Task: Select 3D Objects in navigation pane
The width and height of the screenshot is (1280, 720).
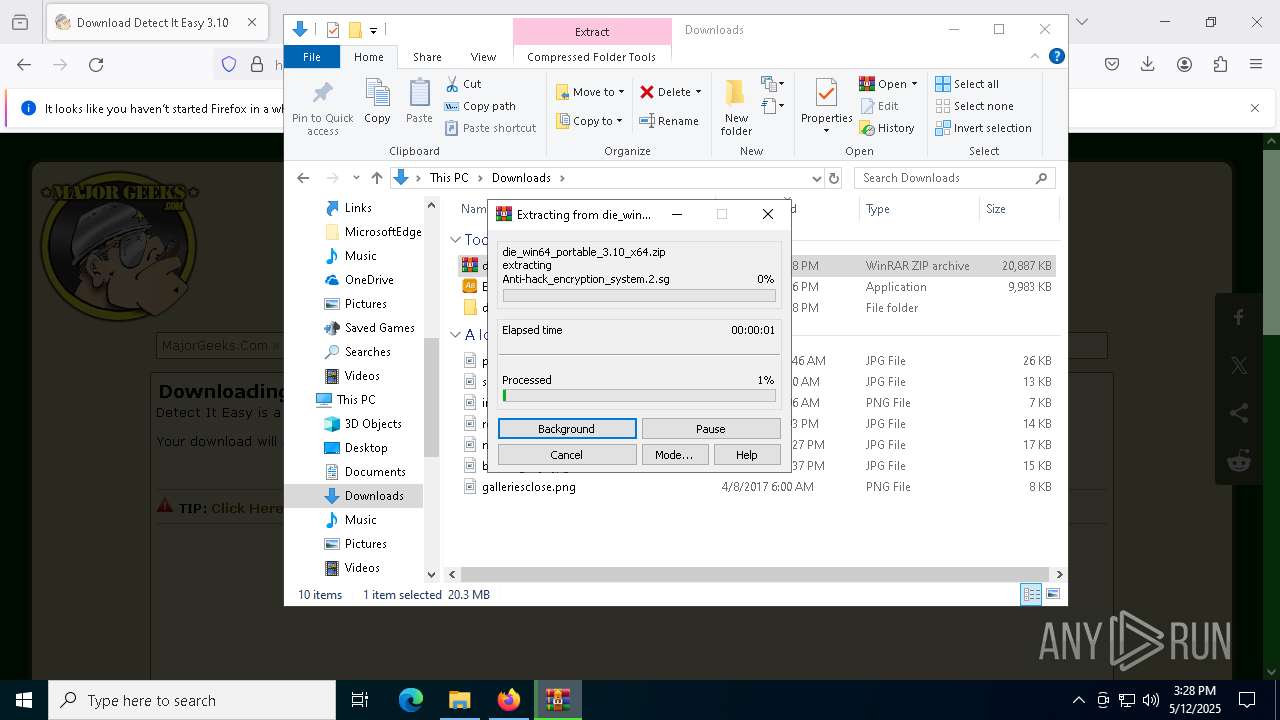Action: tap(373, 424)
